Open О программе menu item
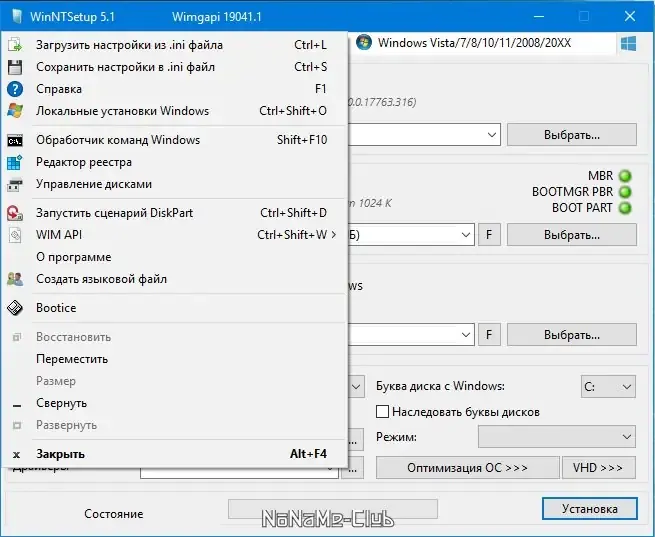 [175, 257]
